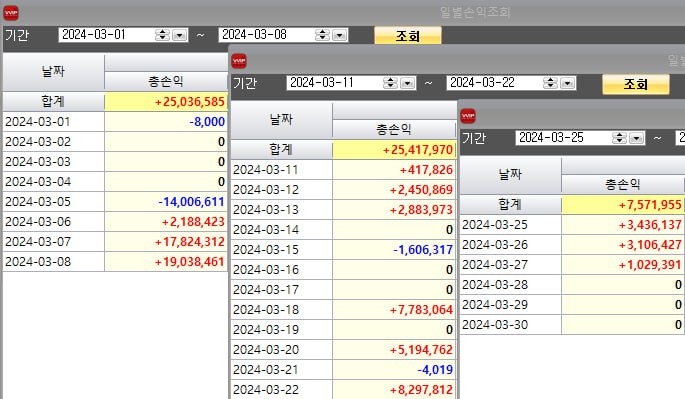Click the 합계 row label in the back window
The image size is (685, 399).
pyautogui.click(x=53, y=102)
